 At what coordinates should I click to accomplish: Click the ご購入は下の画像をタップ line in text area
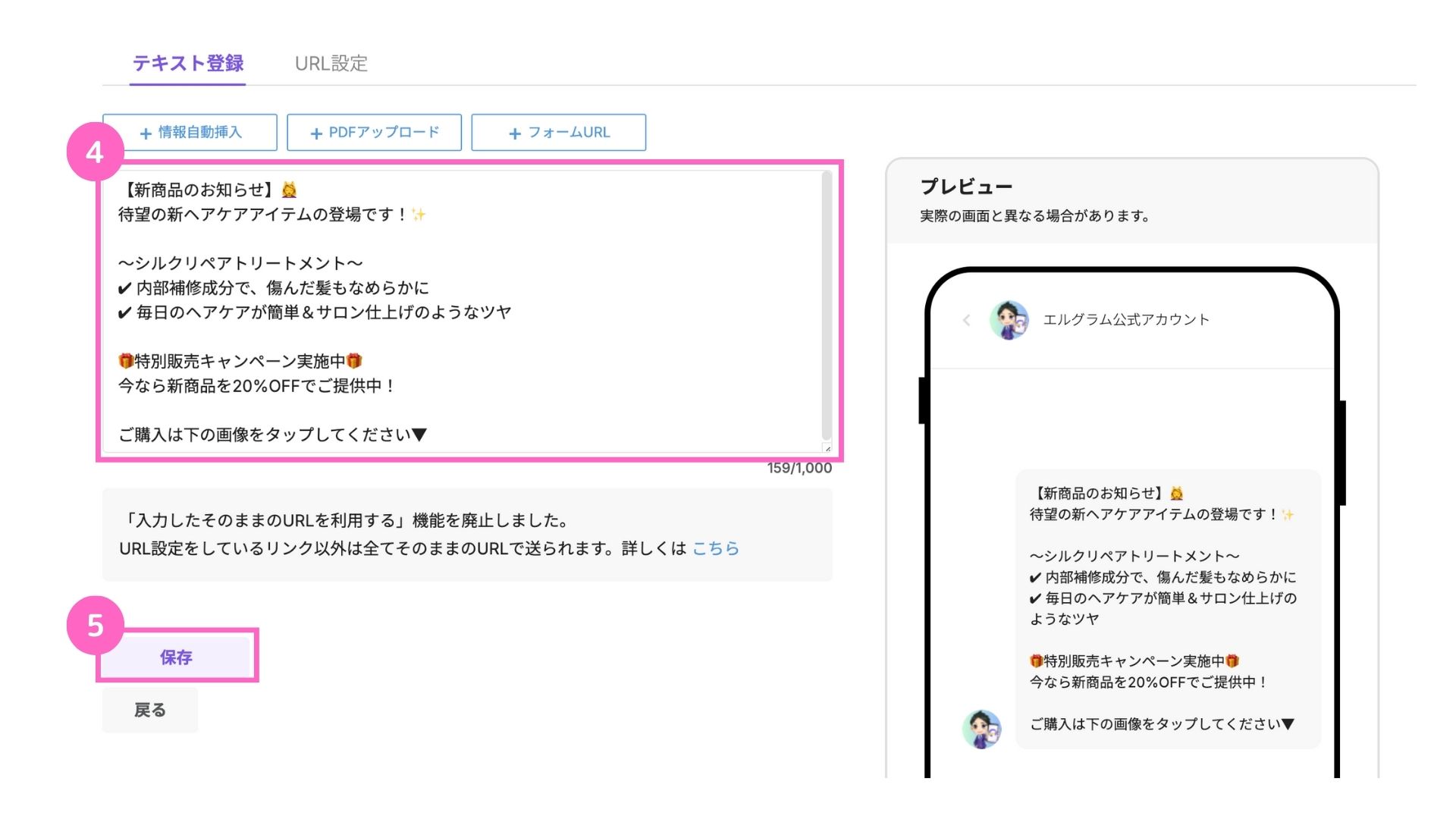(273, 435)
